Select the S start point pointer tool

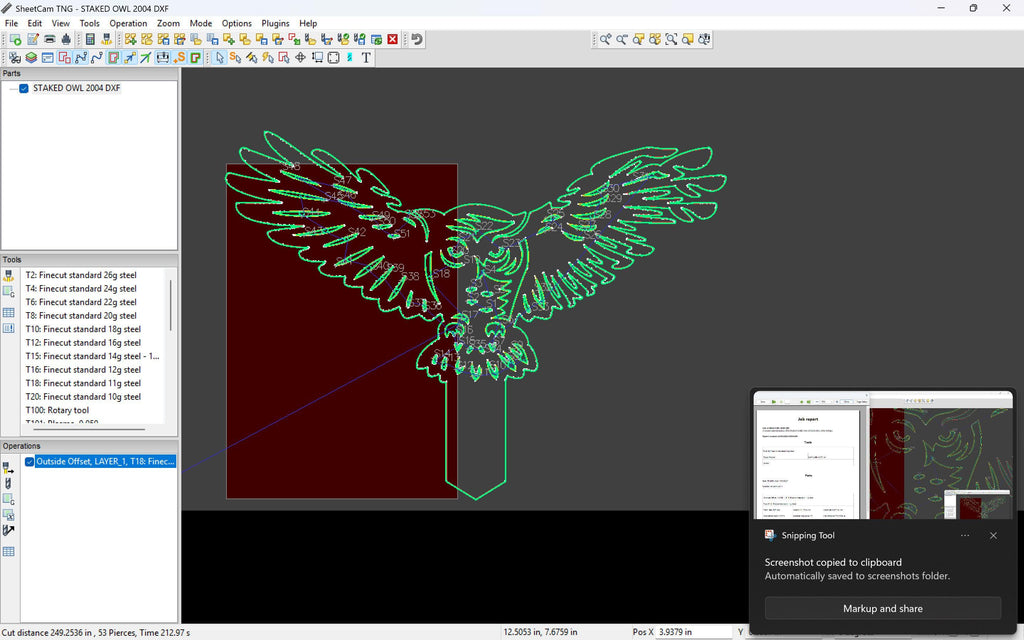pos(235,57)
